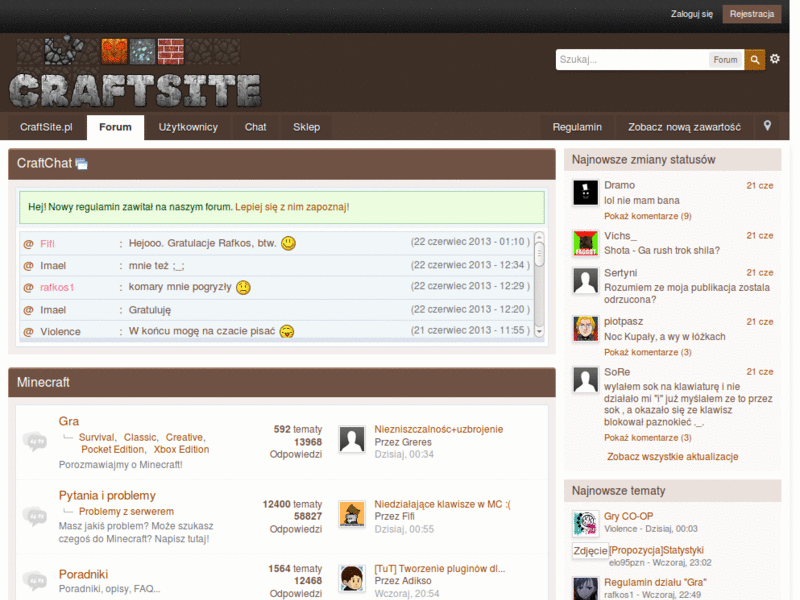Click the Gra forum speech bubble icon
The width and height of the screenshot is (800, 600).
point(35,441)
